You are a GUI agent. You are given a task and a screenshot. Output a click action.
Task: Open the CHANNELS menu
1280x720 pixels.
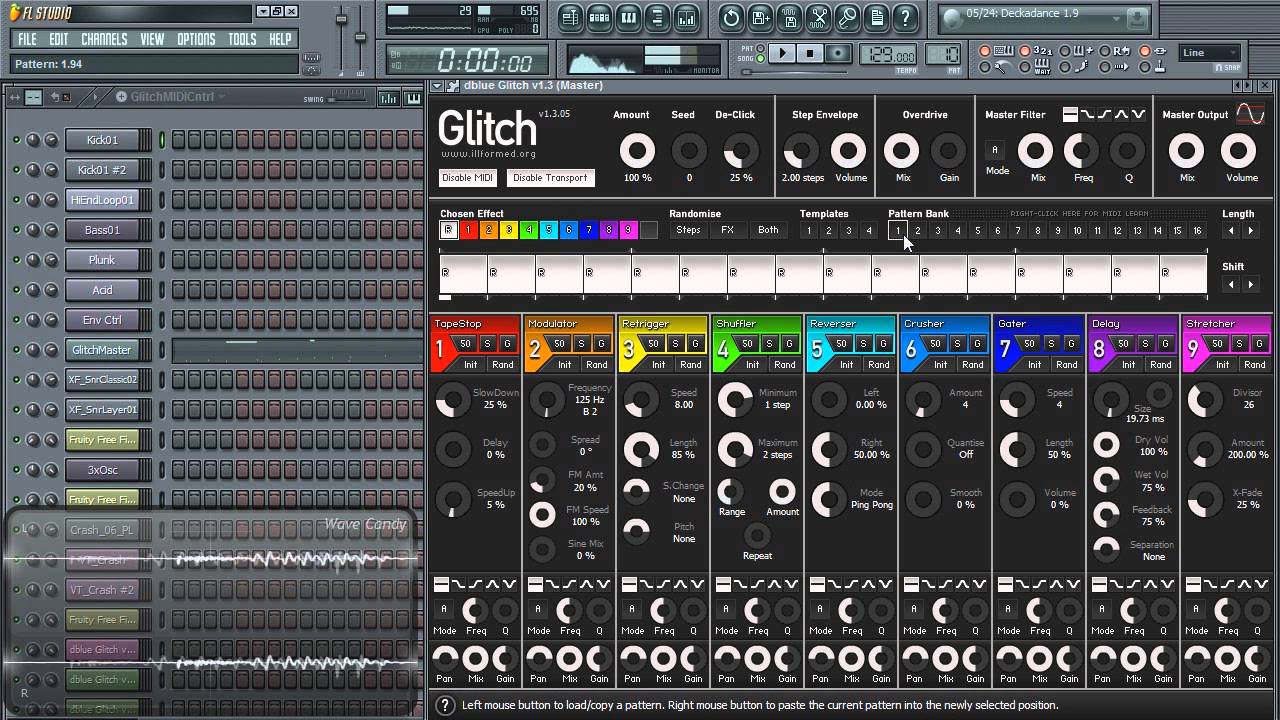pos(104,40)
